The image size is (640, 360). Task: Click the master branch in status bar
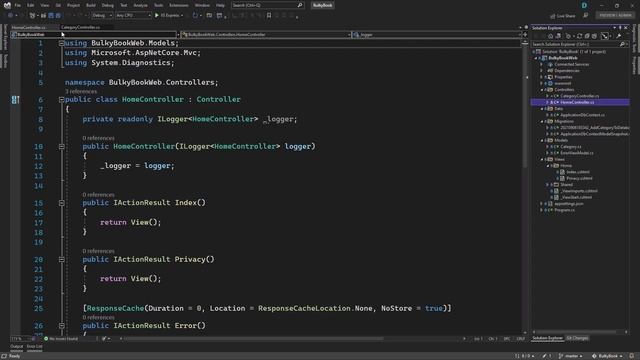(571, 356)
